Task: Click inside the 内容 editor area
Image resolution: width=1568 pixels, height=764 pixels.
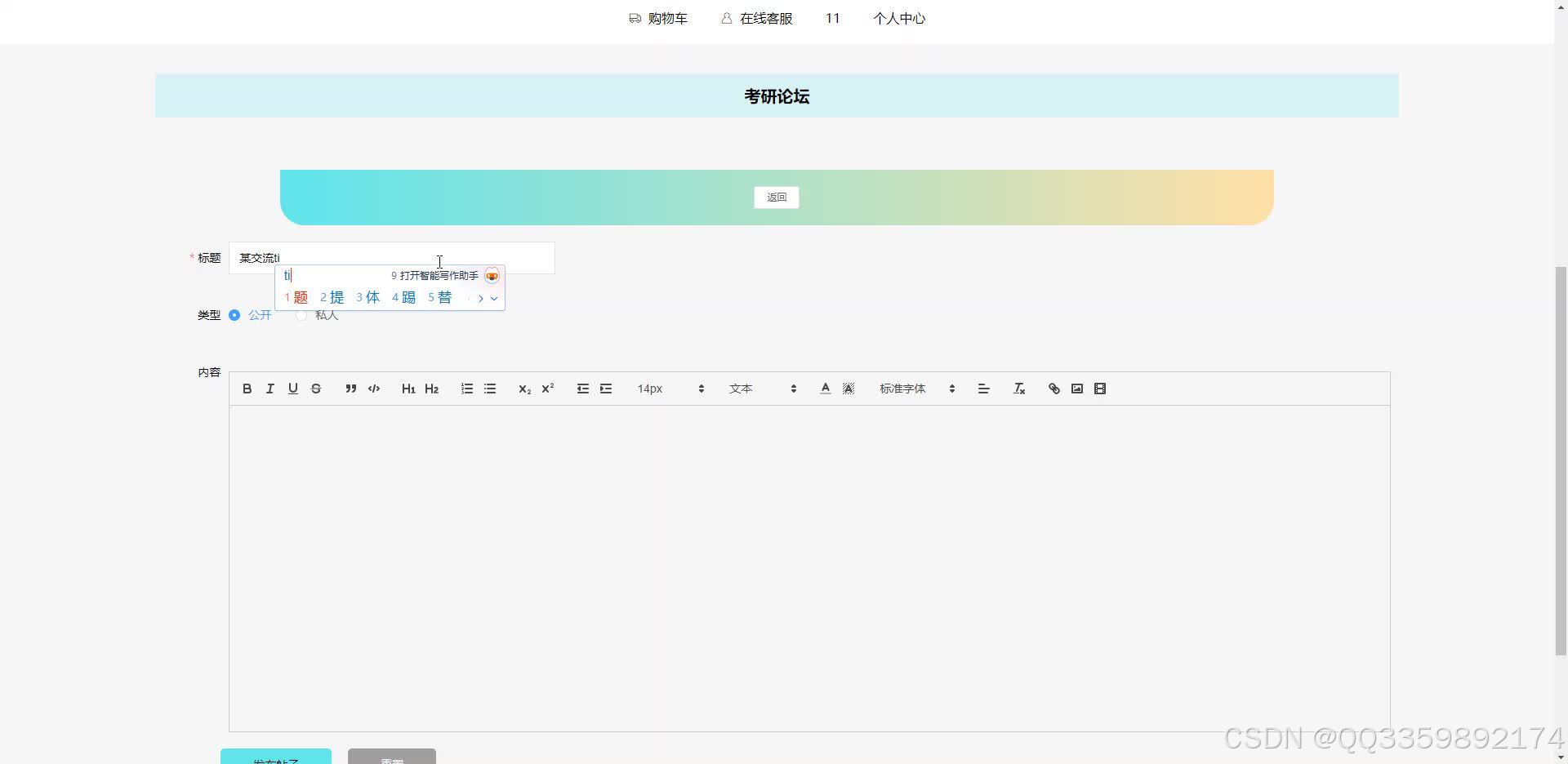Action: 809,568
